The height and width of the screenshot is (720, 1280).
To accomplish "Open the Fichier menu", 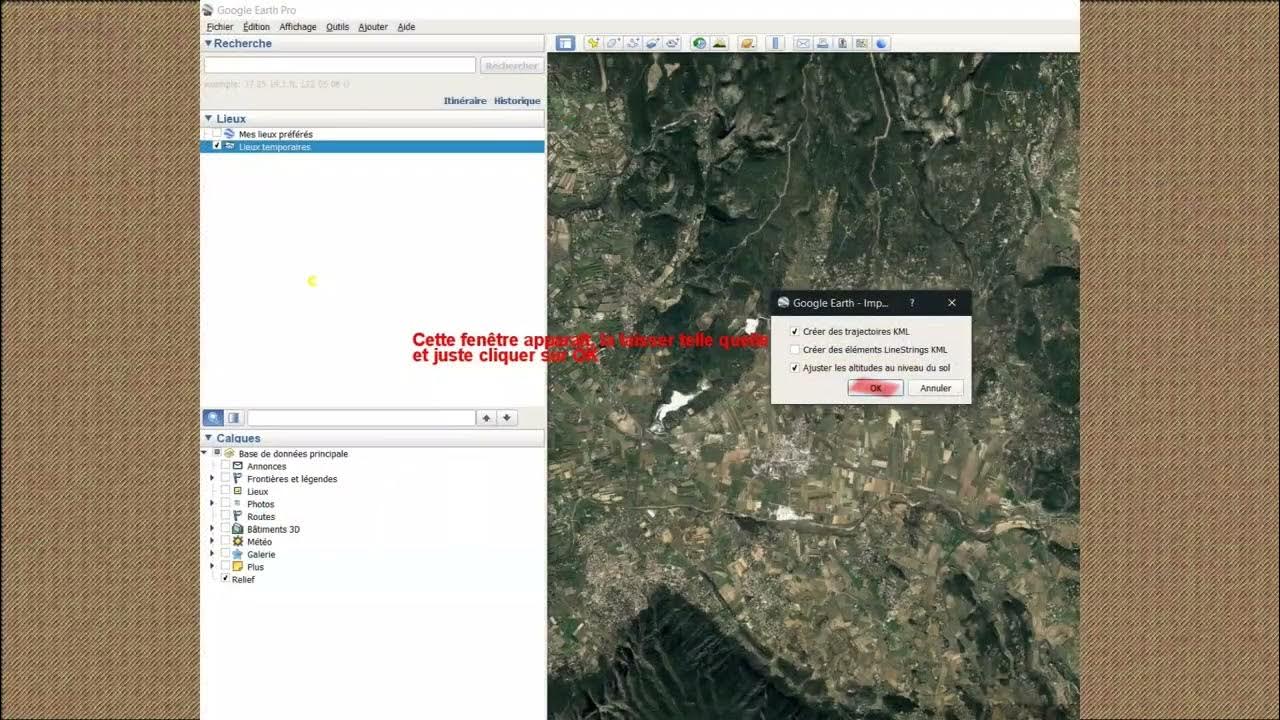I will [220, 27].
